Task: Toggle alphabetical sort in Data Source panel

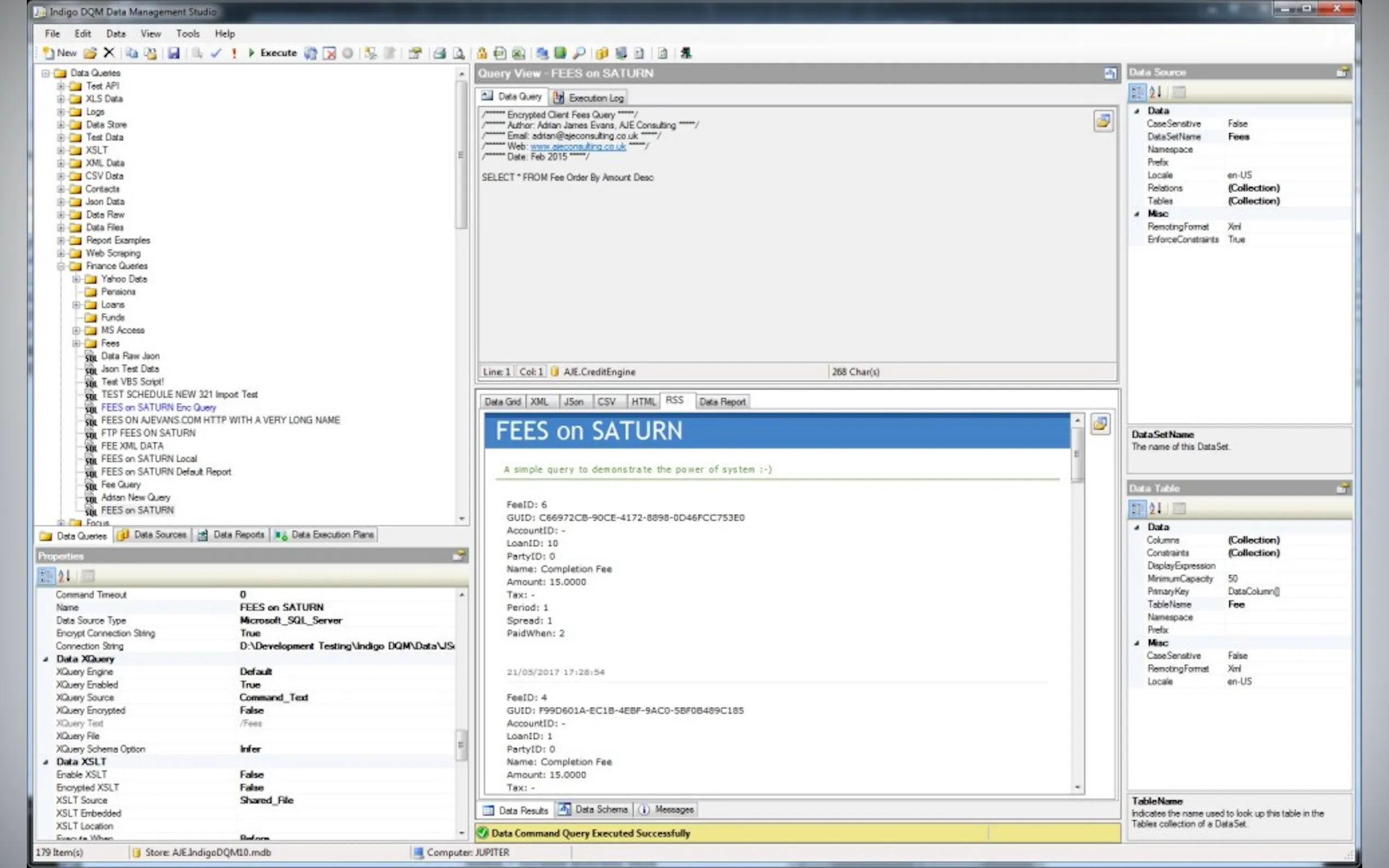Action: [x=1155, y=92]
